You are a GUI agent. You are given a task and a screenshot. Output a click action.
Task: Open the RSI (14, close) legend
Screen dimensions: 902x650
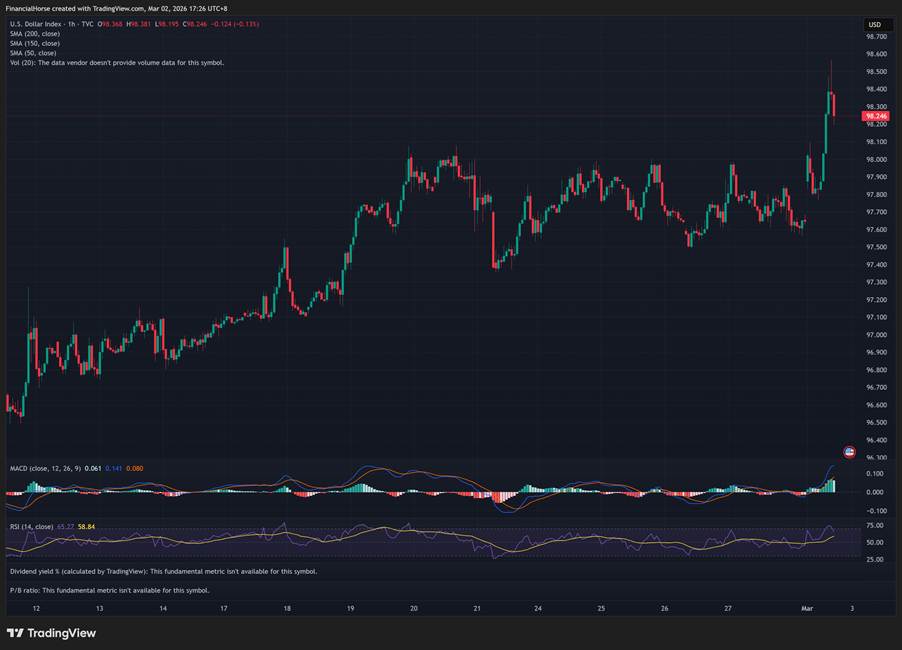pyautogui.click(x=37, y=525)
